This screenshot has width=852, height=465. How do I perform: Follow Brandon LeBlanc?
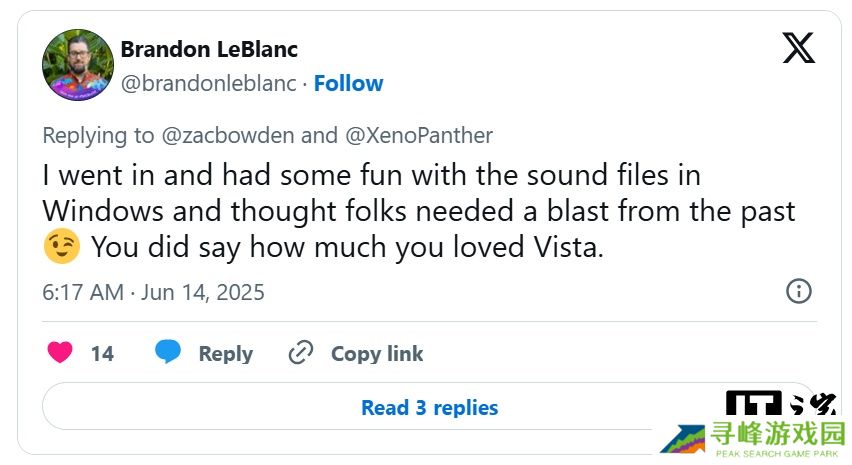348,83
